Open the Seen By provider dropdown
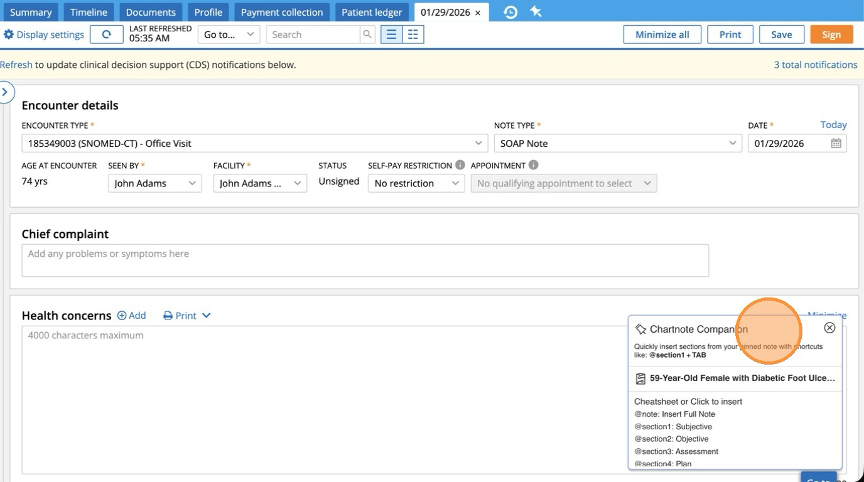This screenshot has width=864, height=482. [x=154, y=183]
